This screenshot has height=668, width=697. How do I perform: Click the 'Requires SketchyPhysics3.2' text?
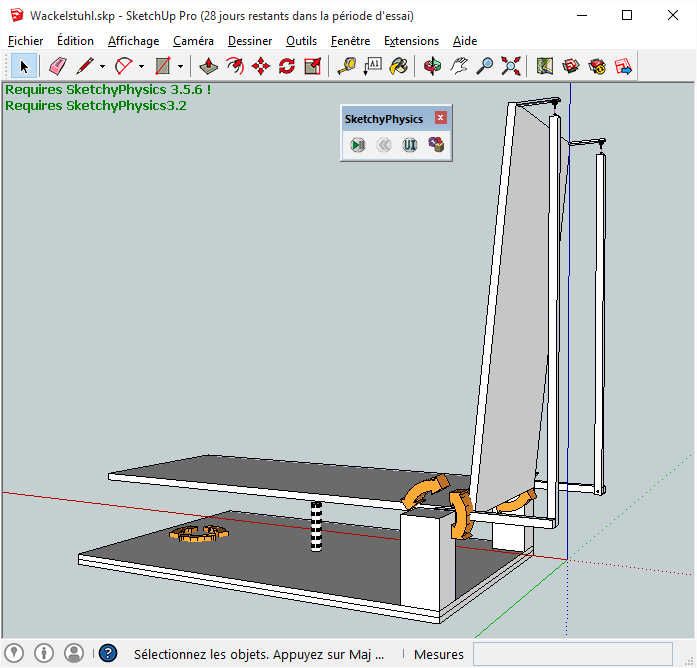96,106
